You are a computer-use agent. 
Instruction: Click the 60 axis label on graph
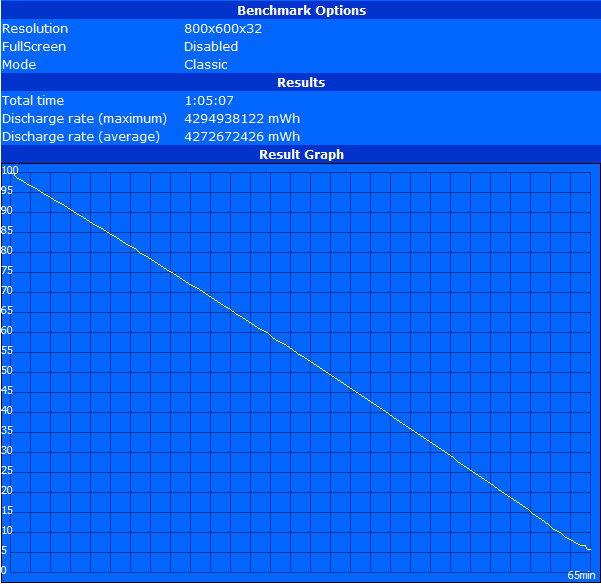(x=7, y=330)
